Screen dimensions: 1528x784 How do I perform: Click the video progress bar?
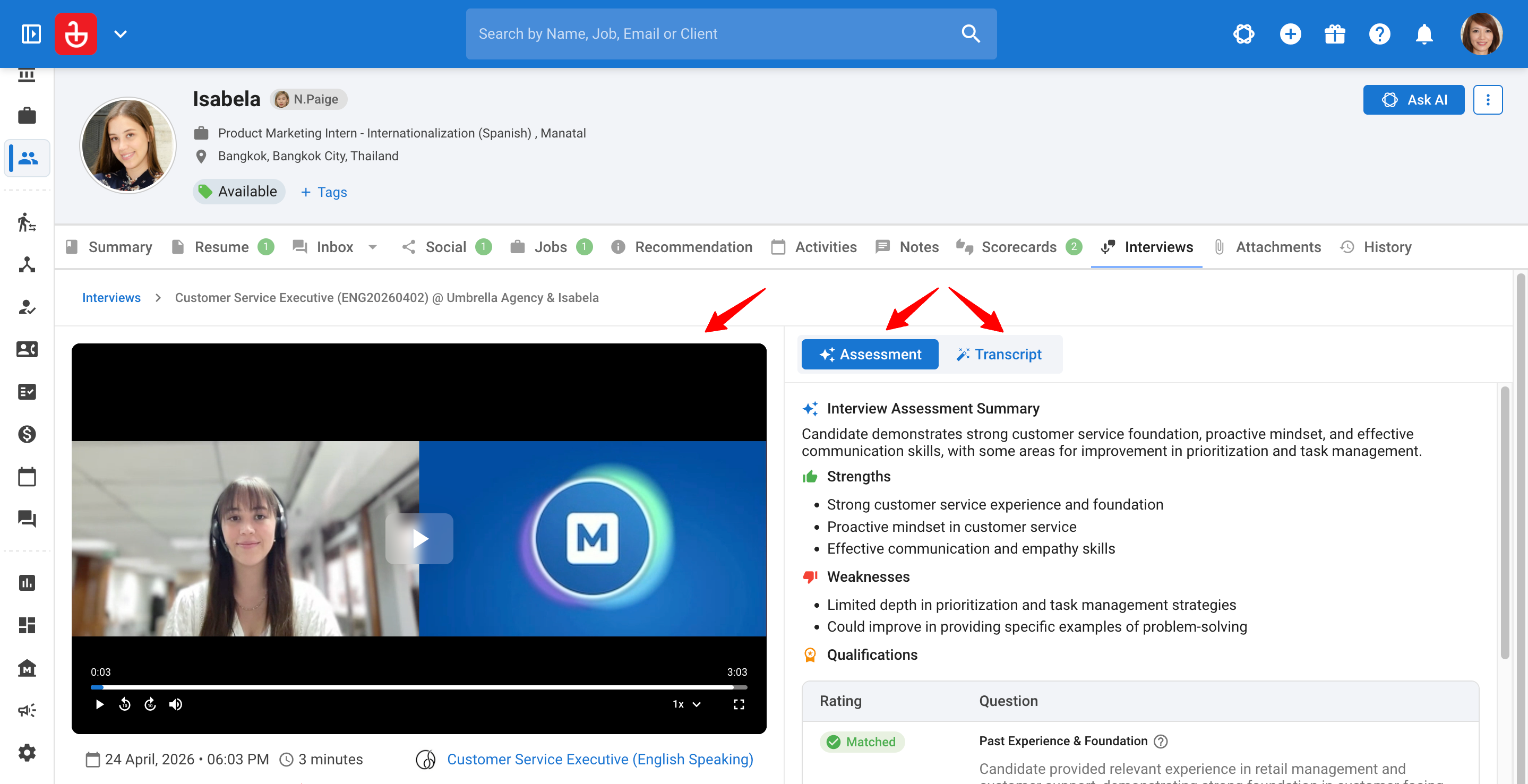click(x=419, y=687)
